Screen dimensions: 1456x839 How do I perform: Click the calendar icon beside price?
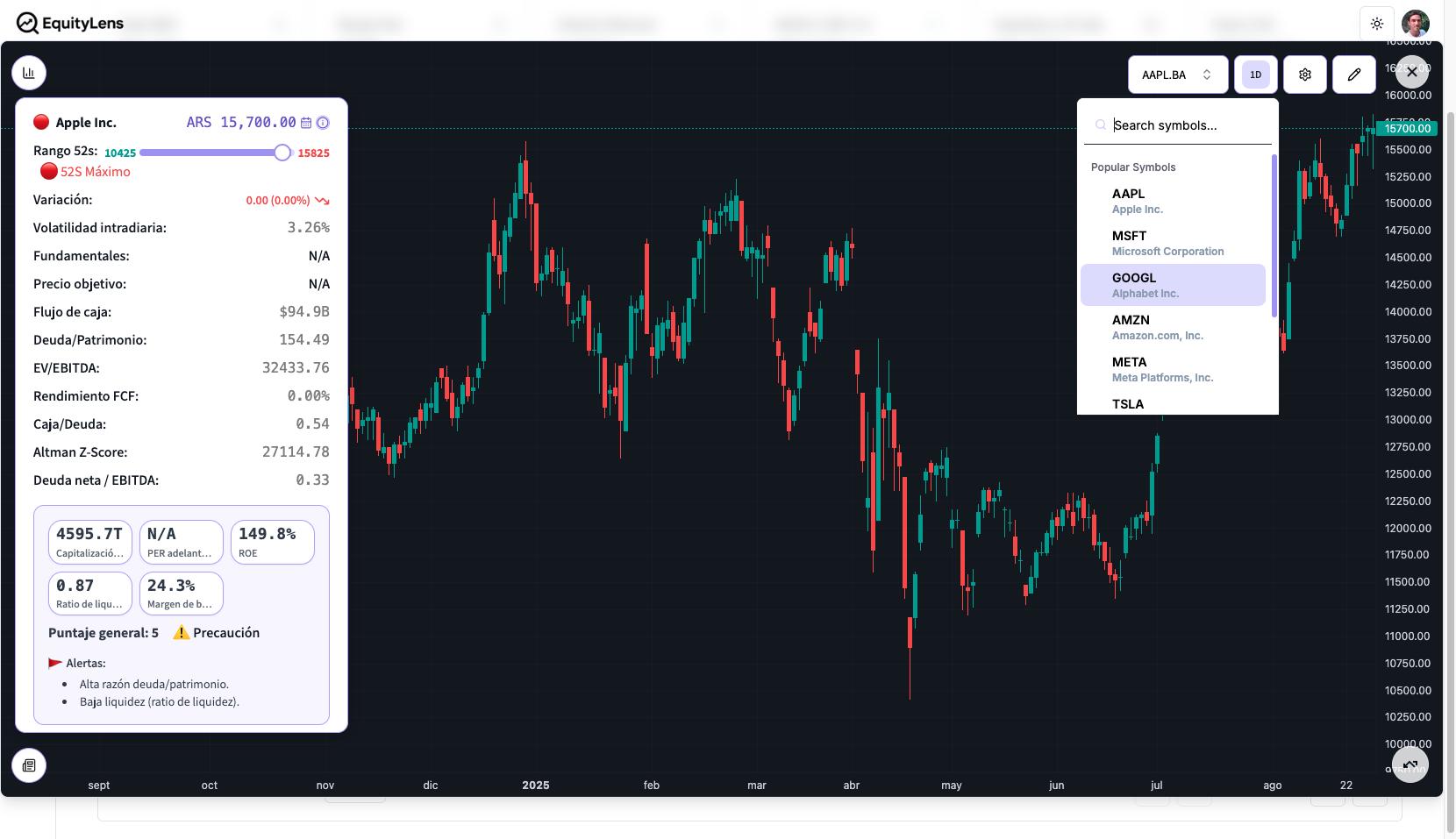coord(306,123)
